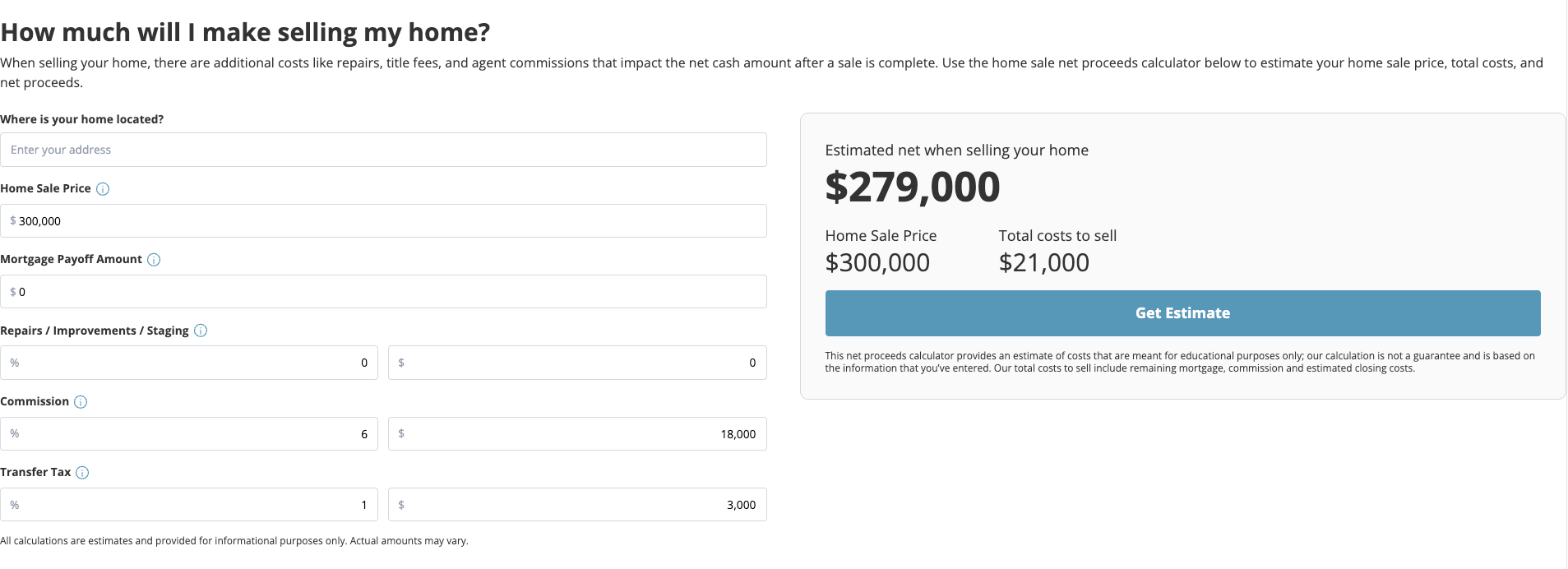Open the Home Sale Price info icon

pos(103,189)
